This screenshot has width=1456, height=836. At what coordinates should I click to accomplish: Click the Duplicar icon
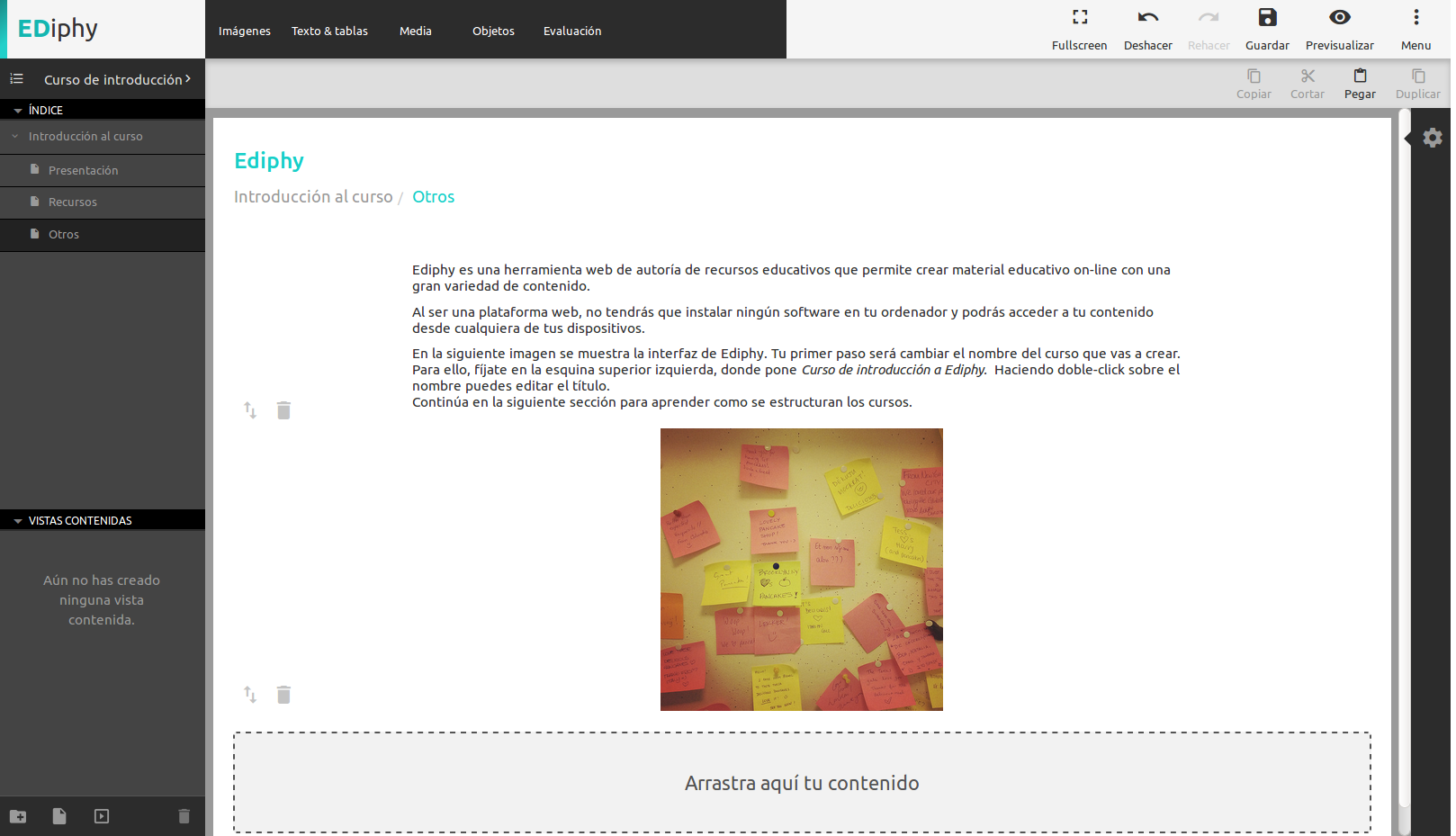[1418, 76]
